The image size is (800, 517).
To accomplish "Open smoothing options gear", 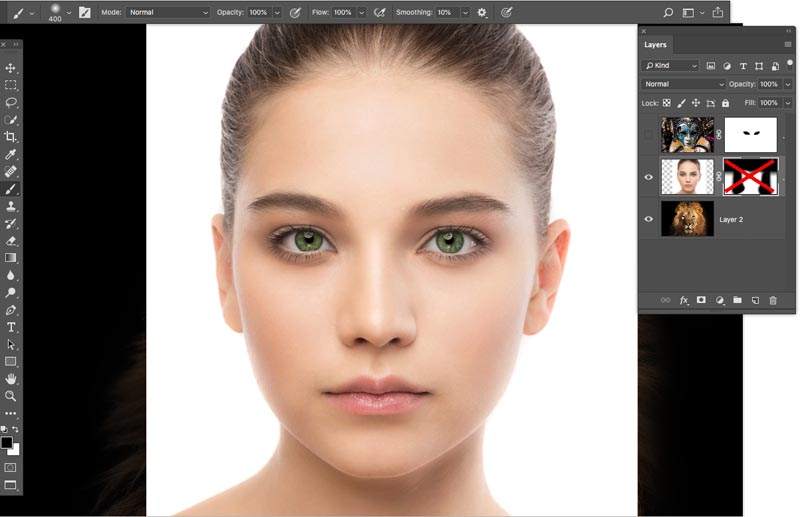I will tap(482, 12).
